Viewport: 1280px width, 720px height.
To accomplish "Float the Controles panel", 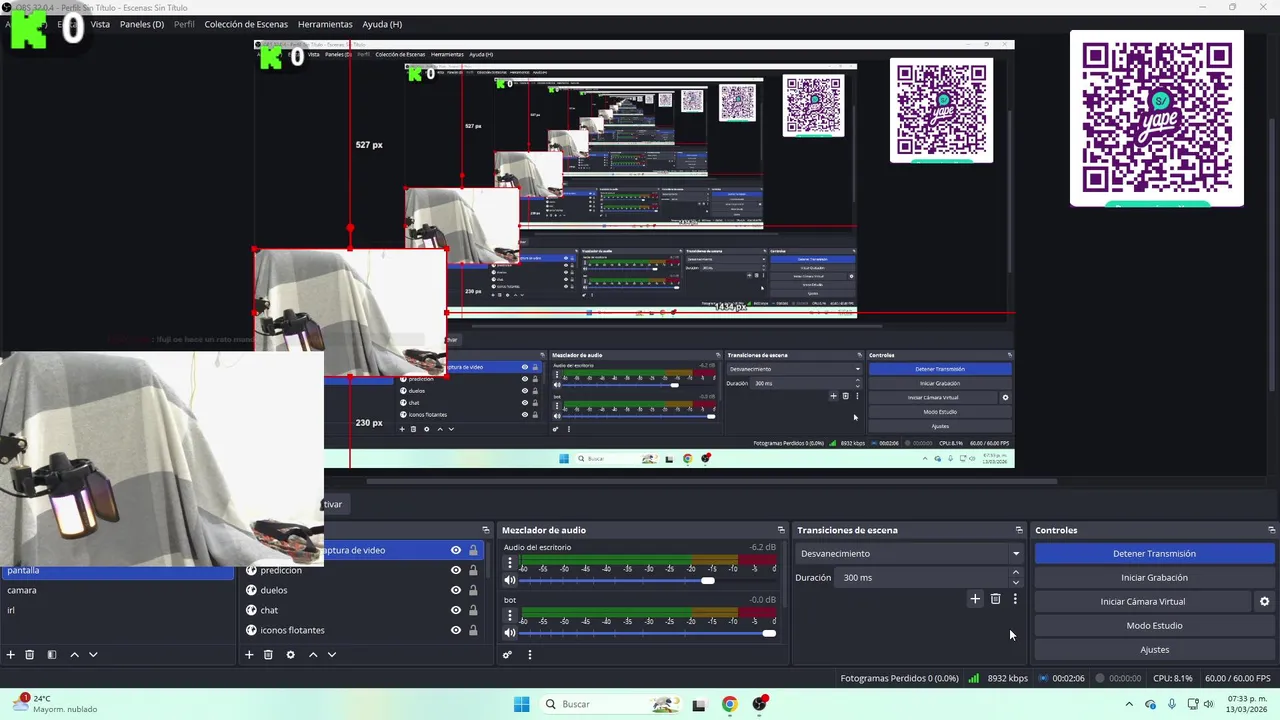I will [x=1272, y=530].
